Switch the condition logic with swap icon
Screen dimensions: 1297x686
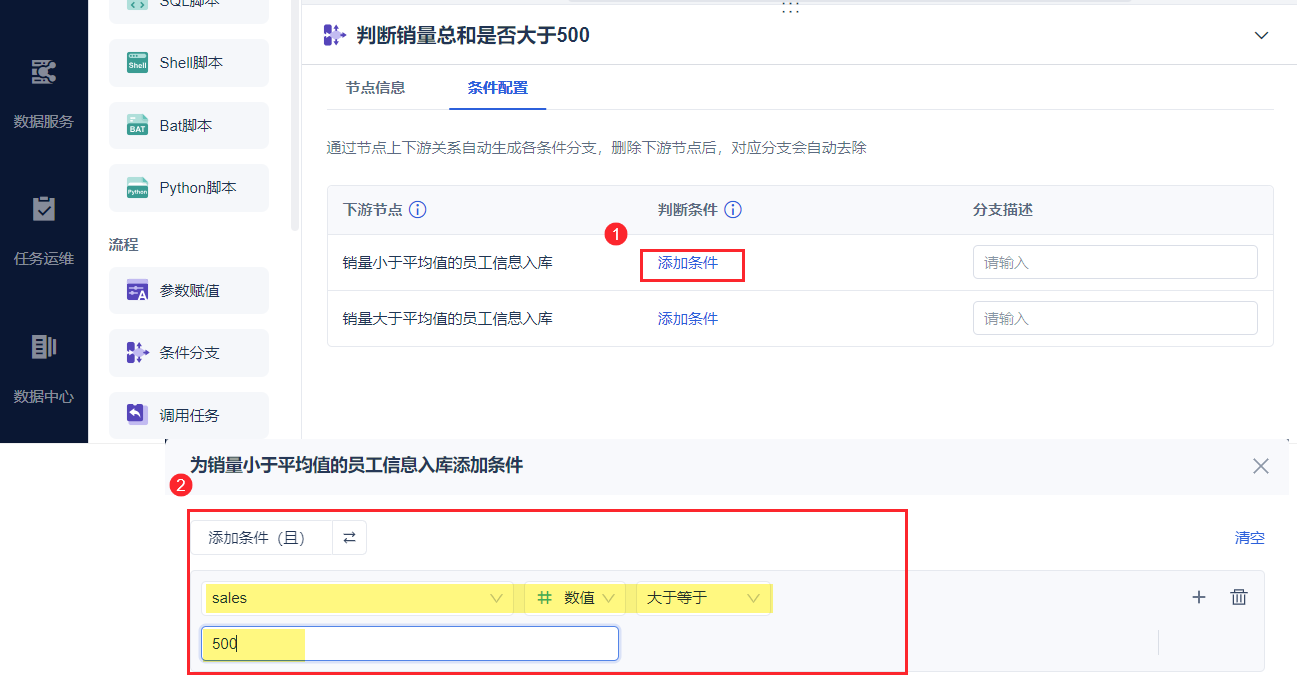click(349, 537)
